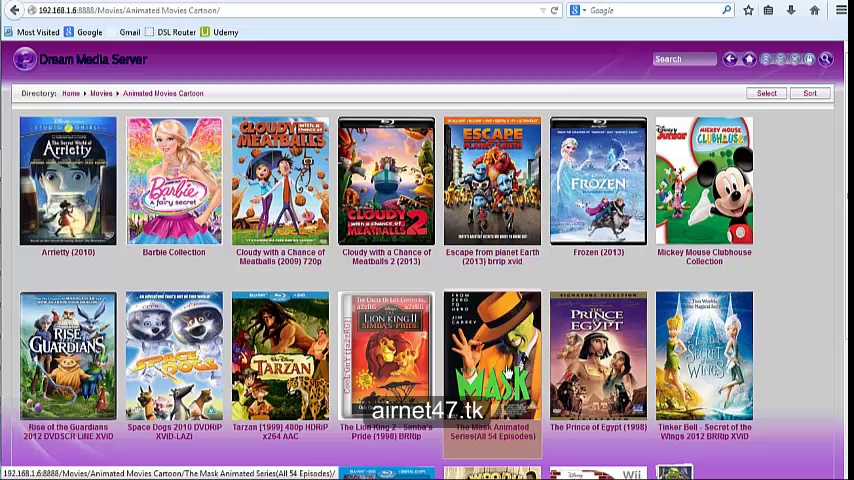Open the DSL Router bookmark
The width and height of the screenshot is (854, 480).
(170, 32)
